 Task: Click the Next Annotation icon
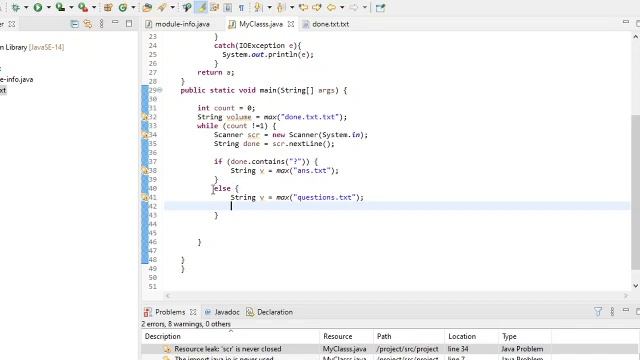point(258,7)
